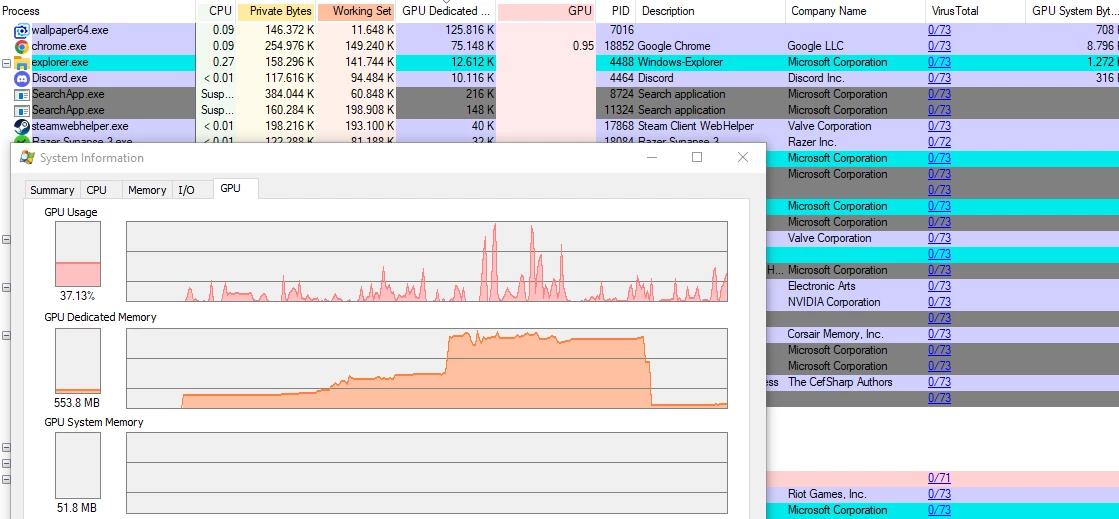Switch to the Summary tab
Viewport: 1119px width, 519px height.
click(x=51, y=190)
